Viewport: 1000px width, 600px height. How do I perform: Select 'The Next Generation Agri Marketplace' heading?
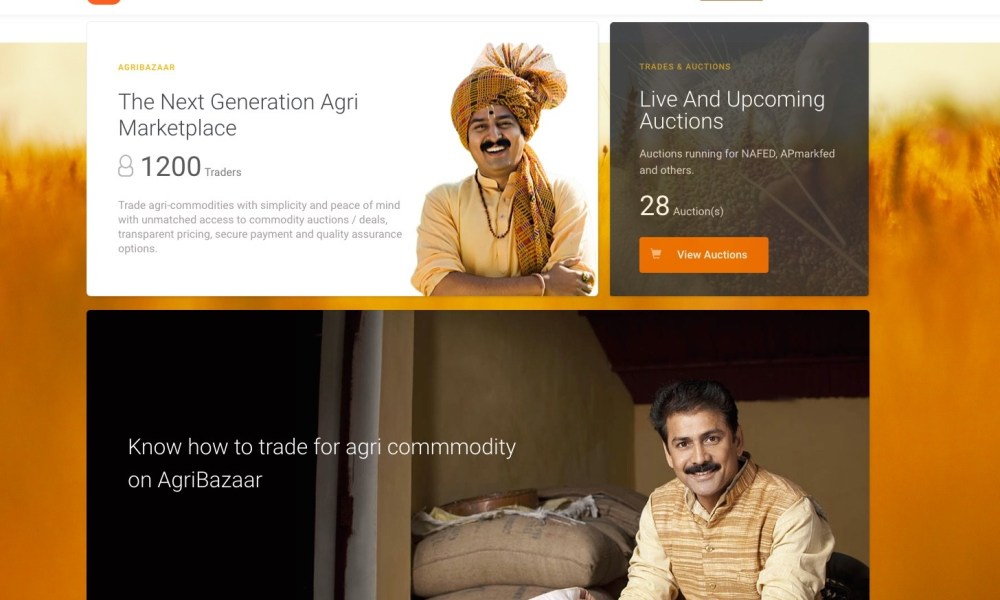[238, 115]
